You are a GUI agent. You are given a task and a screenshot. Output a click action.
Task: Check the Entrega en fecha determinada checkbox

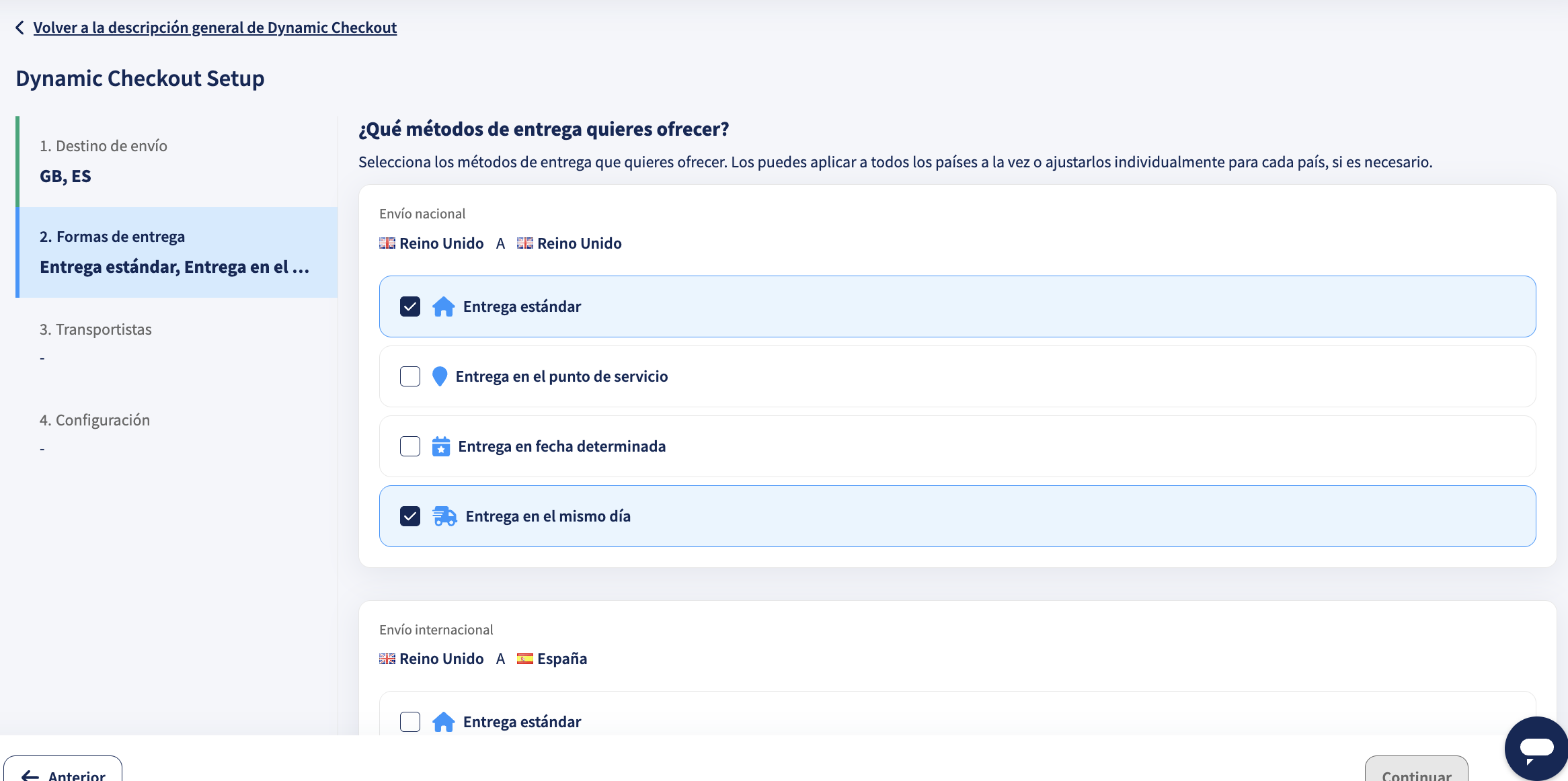(x=410, y=446)
